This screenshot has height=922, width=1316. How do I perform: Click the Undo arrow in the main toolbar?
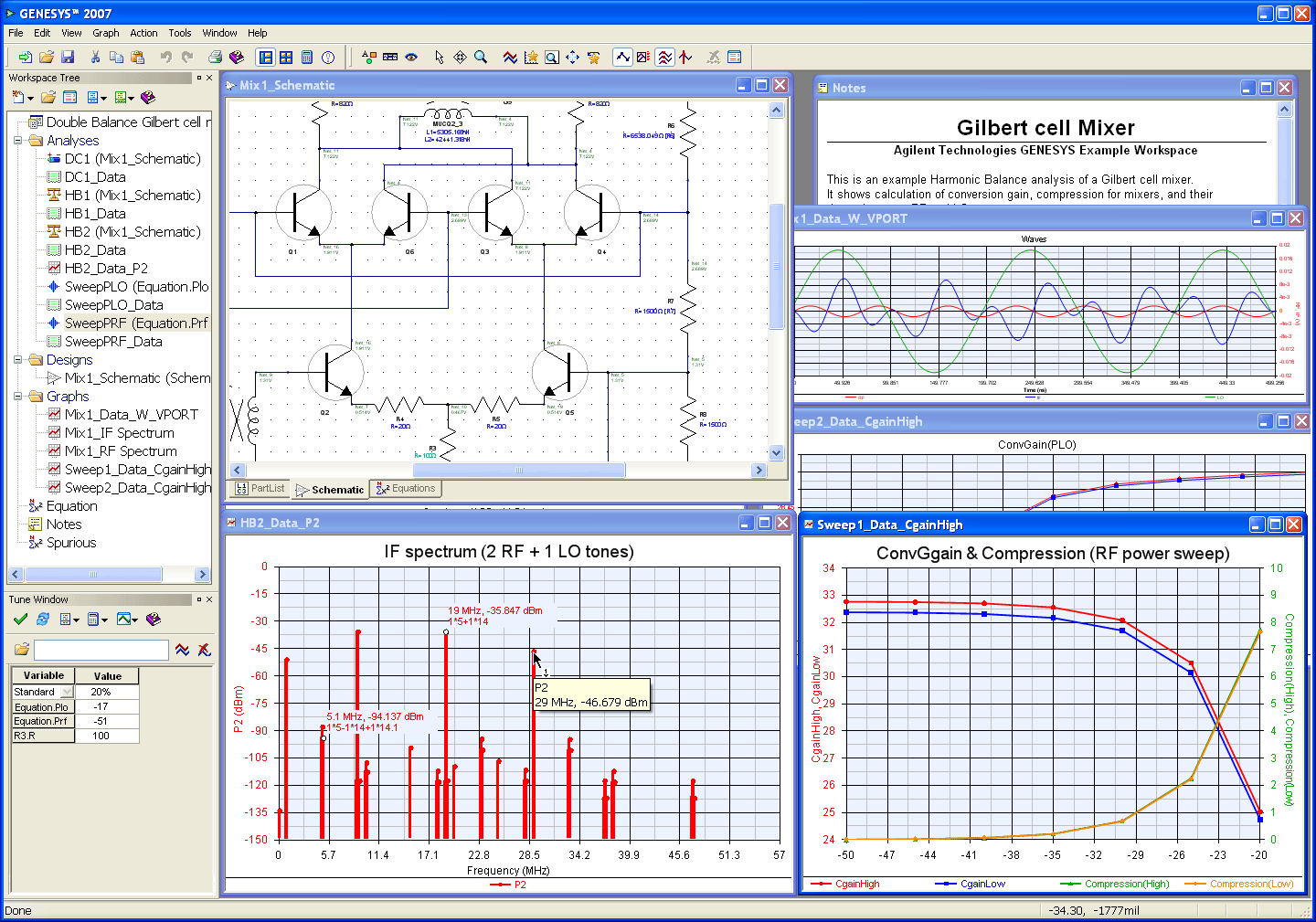click(x=166, y=57)
